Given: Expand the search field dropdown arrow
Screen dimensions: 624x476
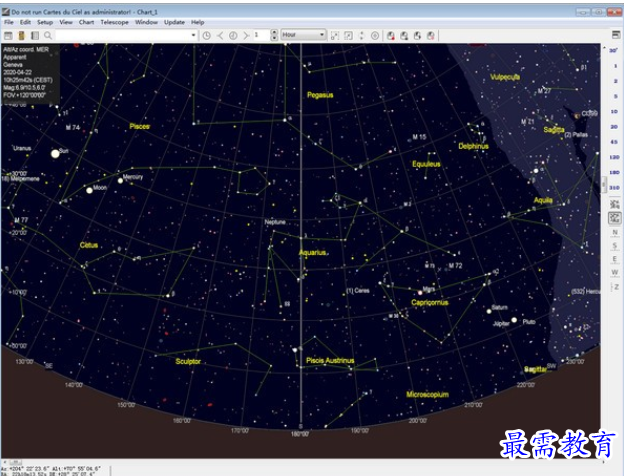Looking at the screenshot, I should pos(193,35).
